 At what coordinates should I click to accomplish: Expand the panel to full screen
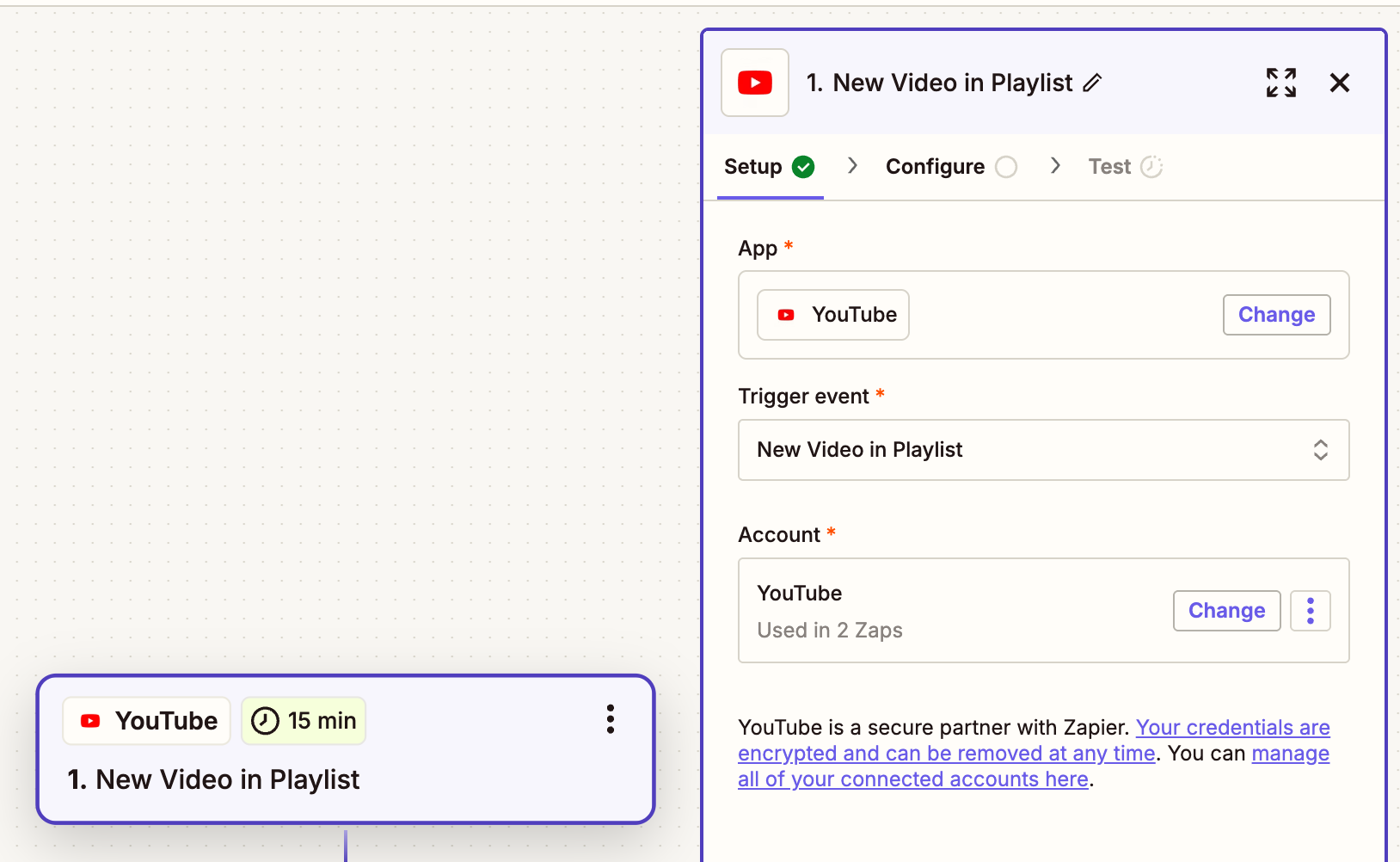pos(1280,83)
